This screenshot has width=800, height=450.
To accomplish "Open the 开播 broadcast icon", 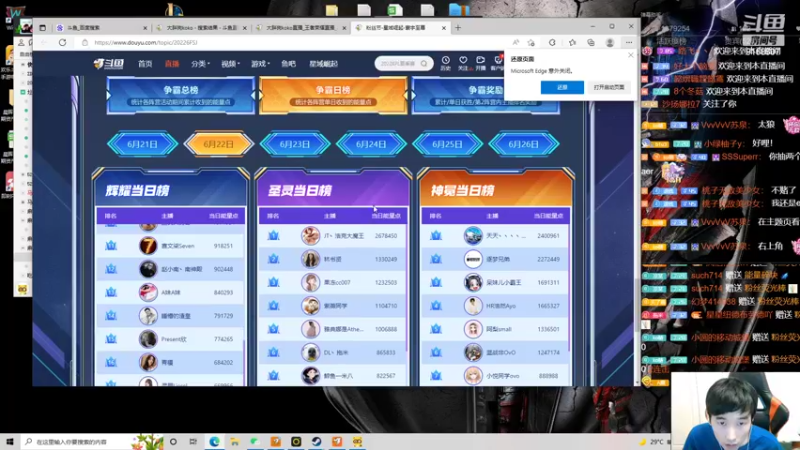I will (480, 63).
